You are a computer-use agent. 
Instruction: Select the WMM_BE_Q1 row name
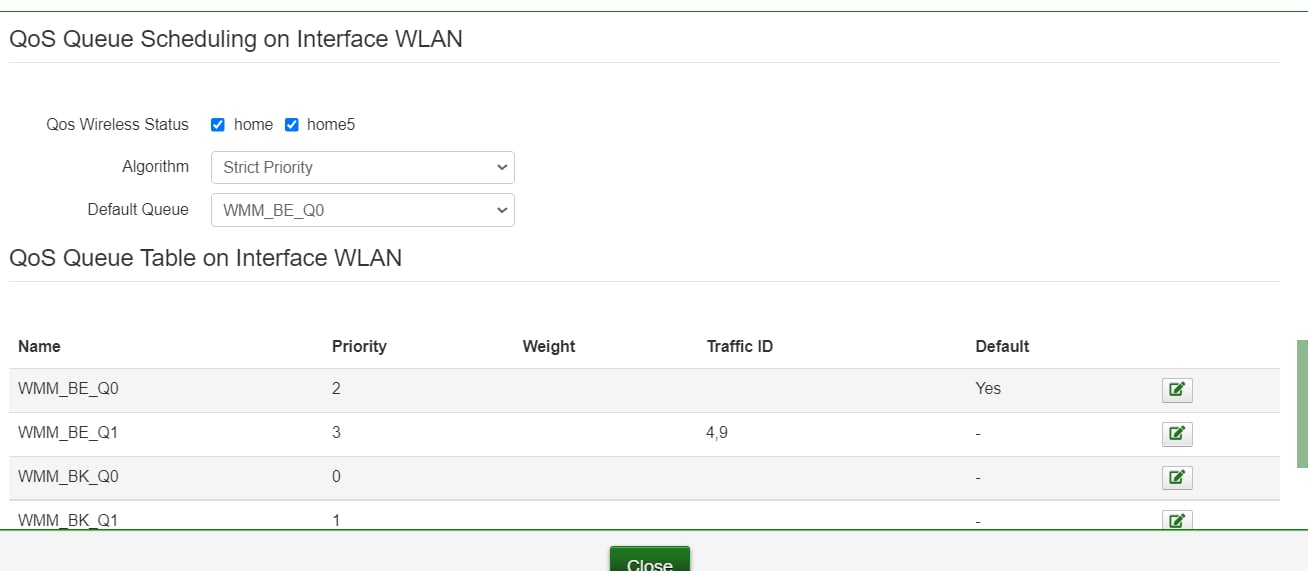68,433
